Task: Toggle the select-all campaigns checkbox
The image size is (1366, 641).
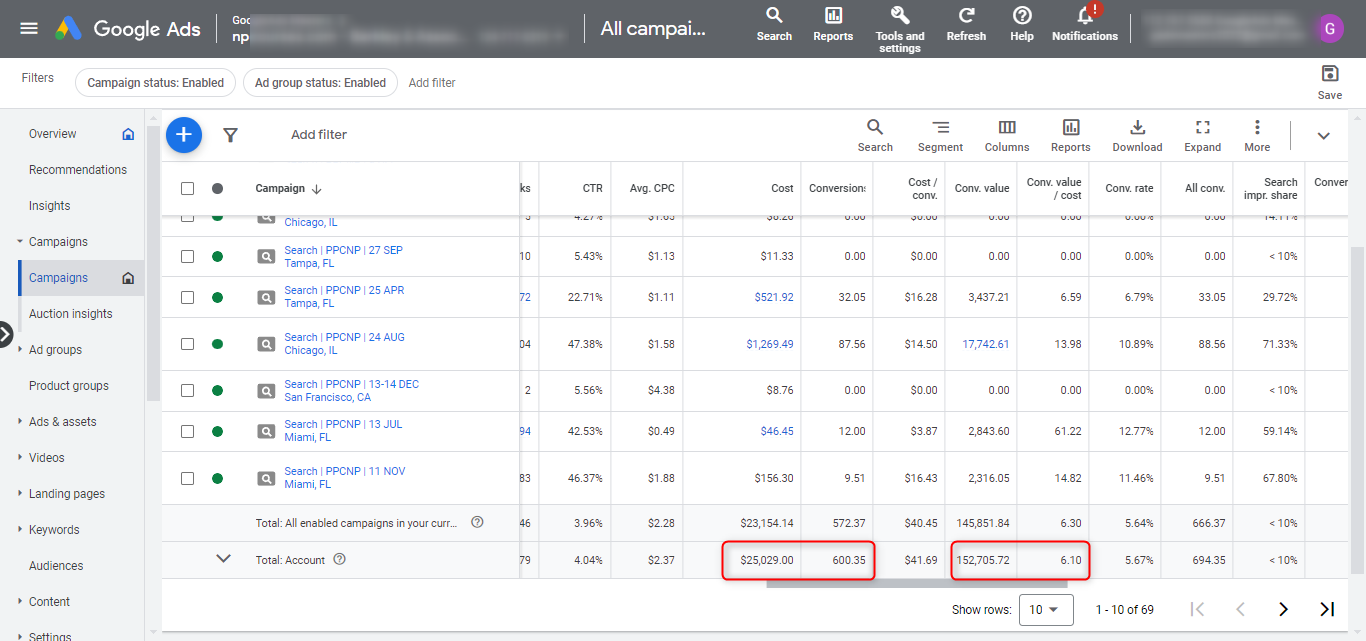Action: point(187,188)
